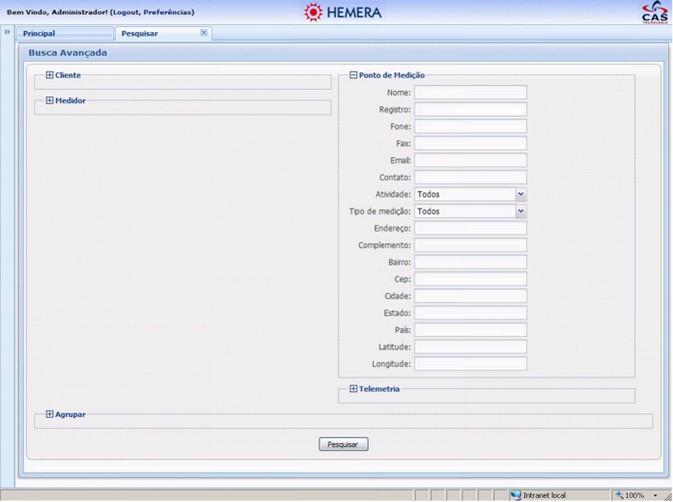673x502 pixels.
Task: Expand the left sidebar with double-arrow icon
Action: [7, 32]
